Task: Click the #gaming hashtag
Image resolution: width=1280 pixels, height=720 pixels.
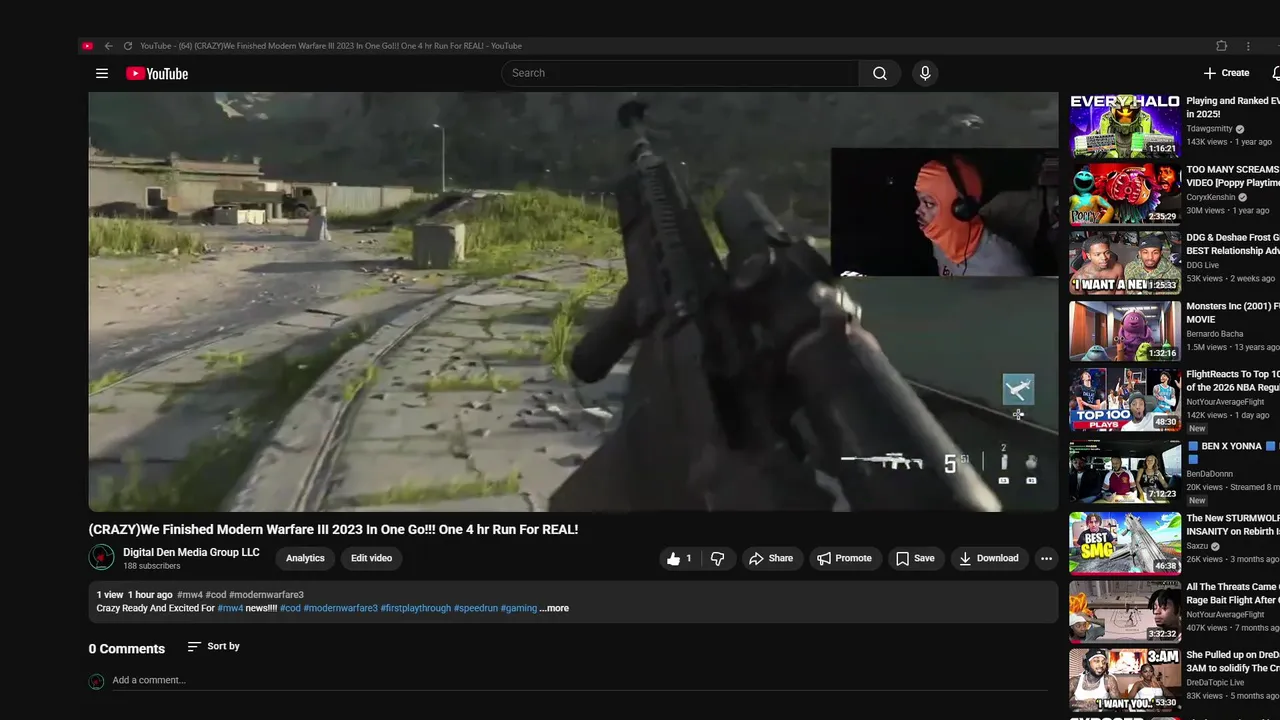Action: coord(518,608)
